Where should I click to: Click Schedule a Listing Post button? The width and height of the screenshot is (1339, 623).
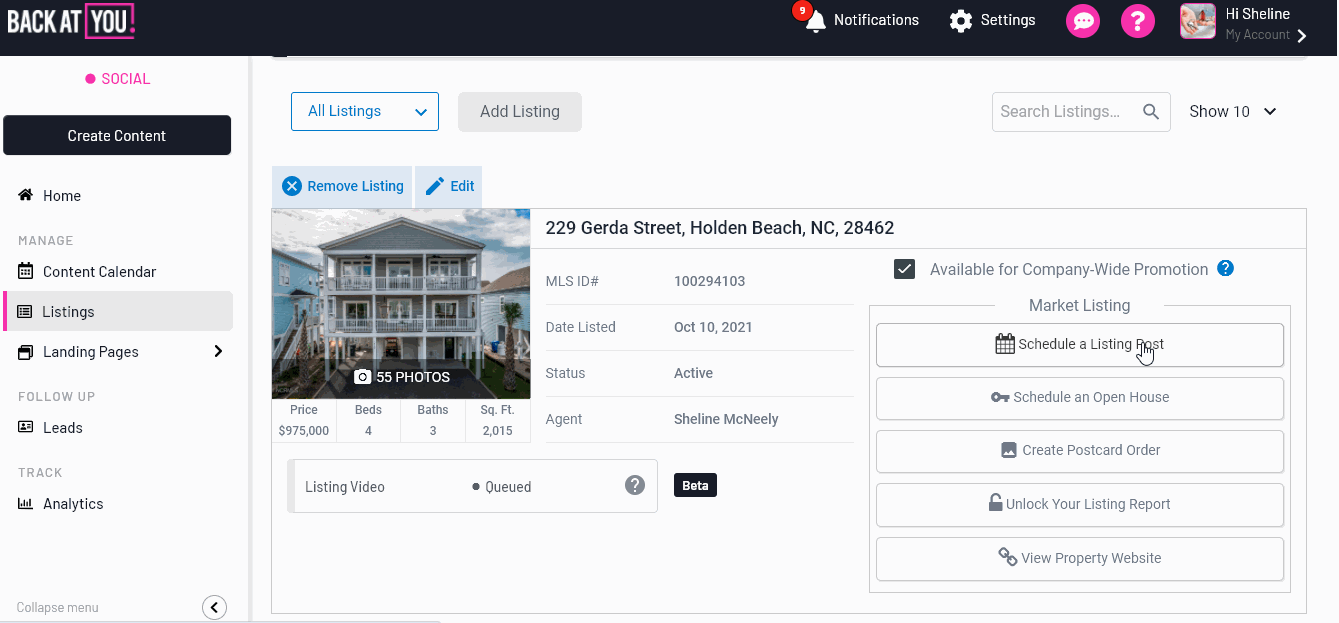point(1080,345)
